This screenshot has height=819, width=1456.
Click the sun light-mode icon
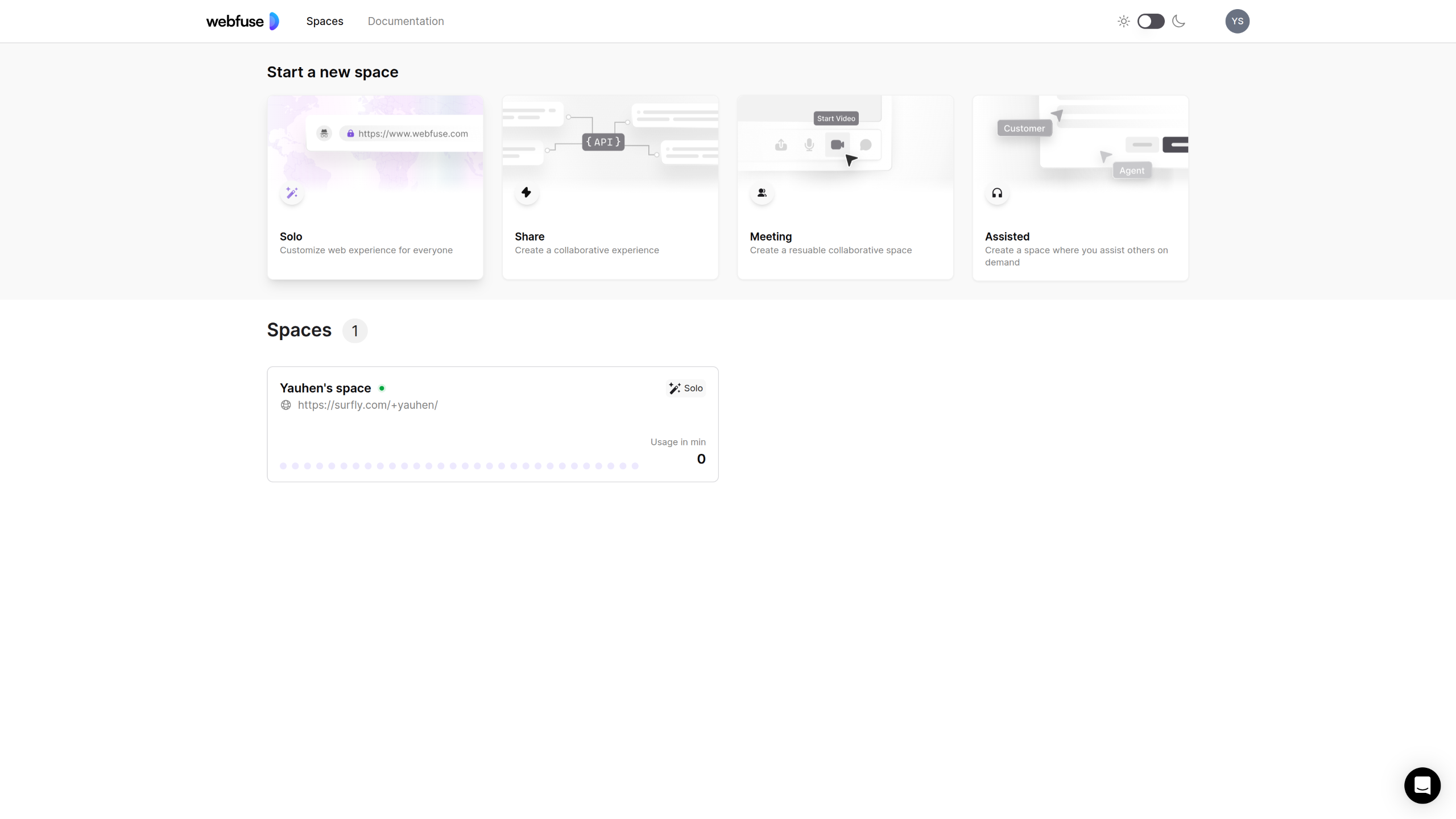[x=1123, y=22]
